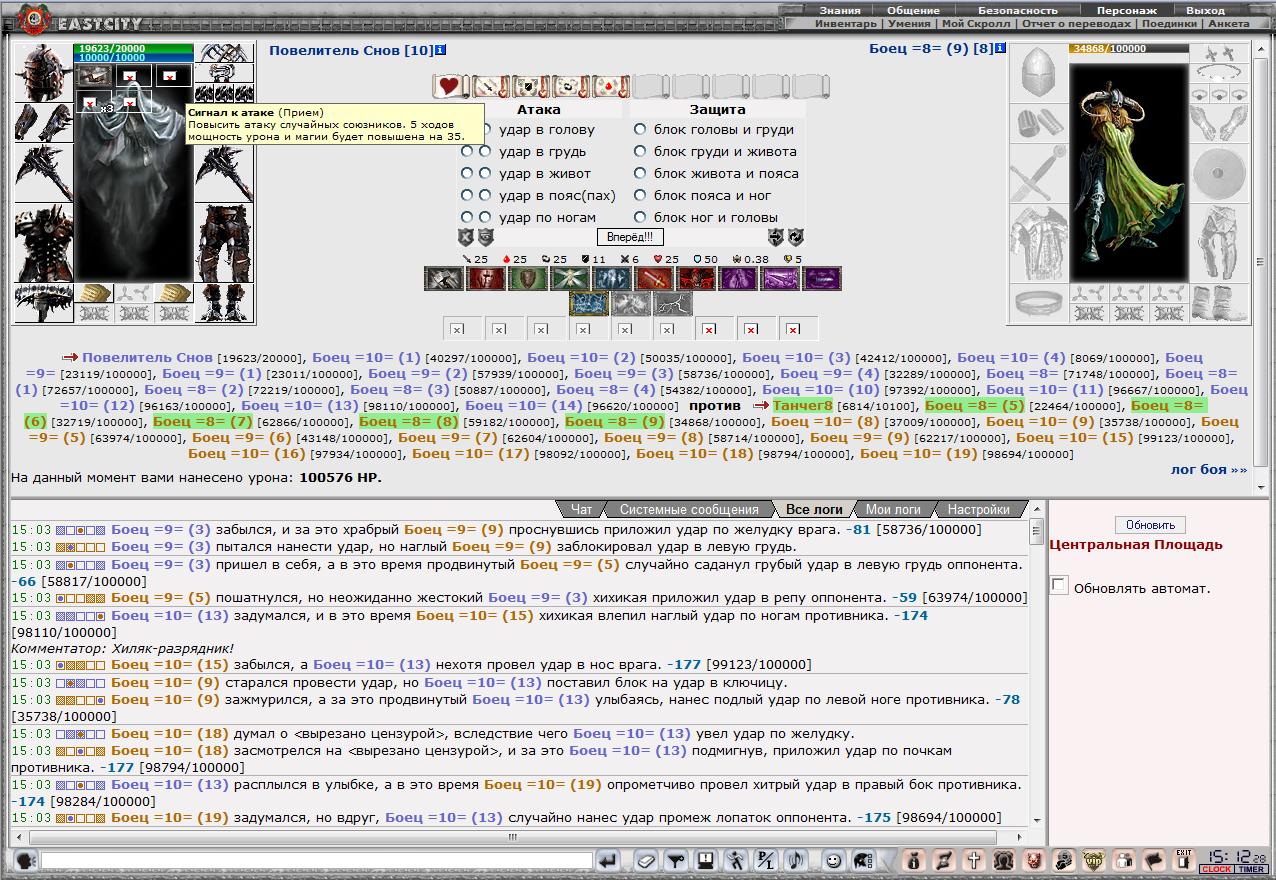Click the EXIT door icon
Screen dimensions: 1276x880
[x=1184, y=860]
